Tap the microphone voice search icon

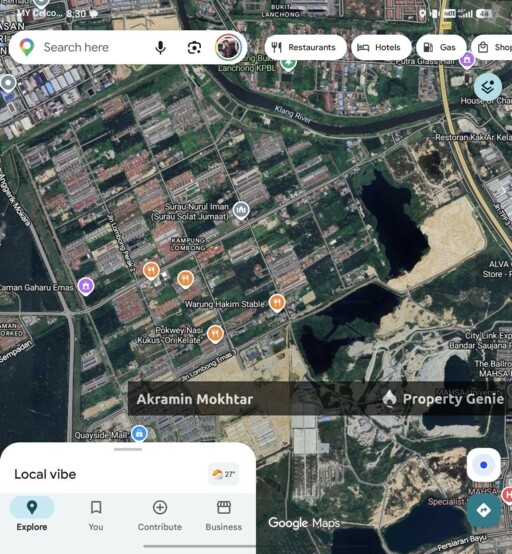coord(160,47)
